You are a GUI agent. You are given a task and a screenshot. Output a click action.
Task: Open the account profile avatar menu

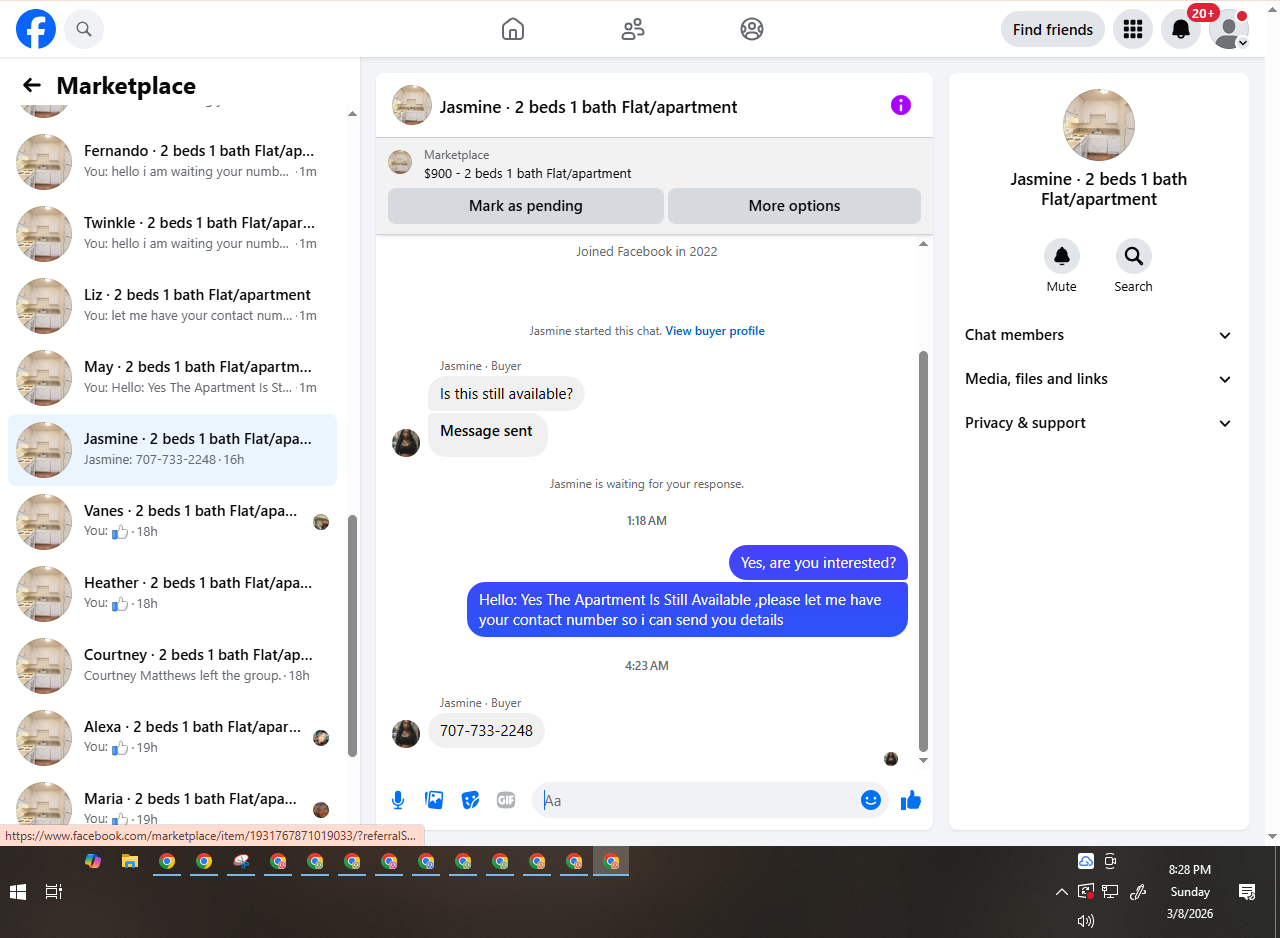(x=1229, y=29)
